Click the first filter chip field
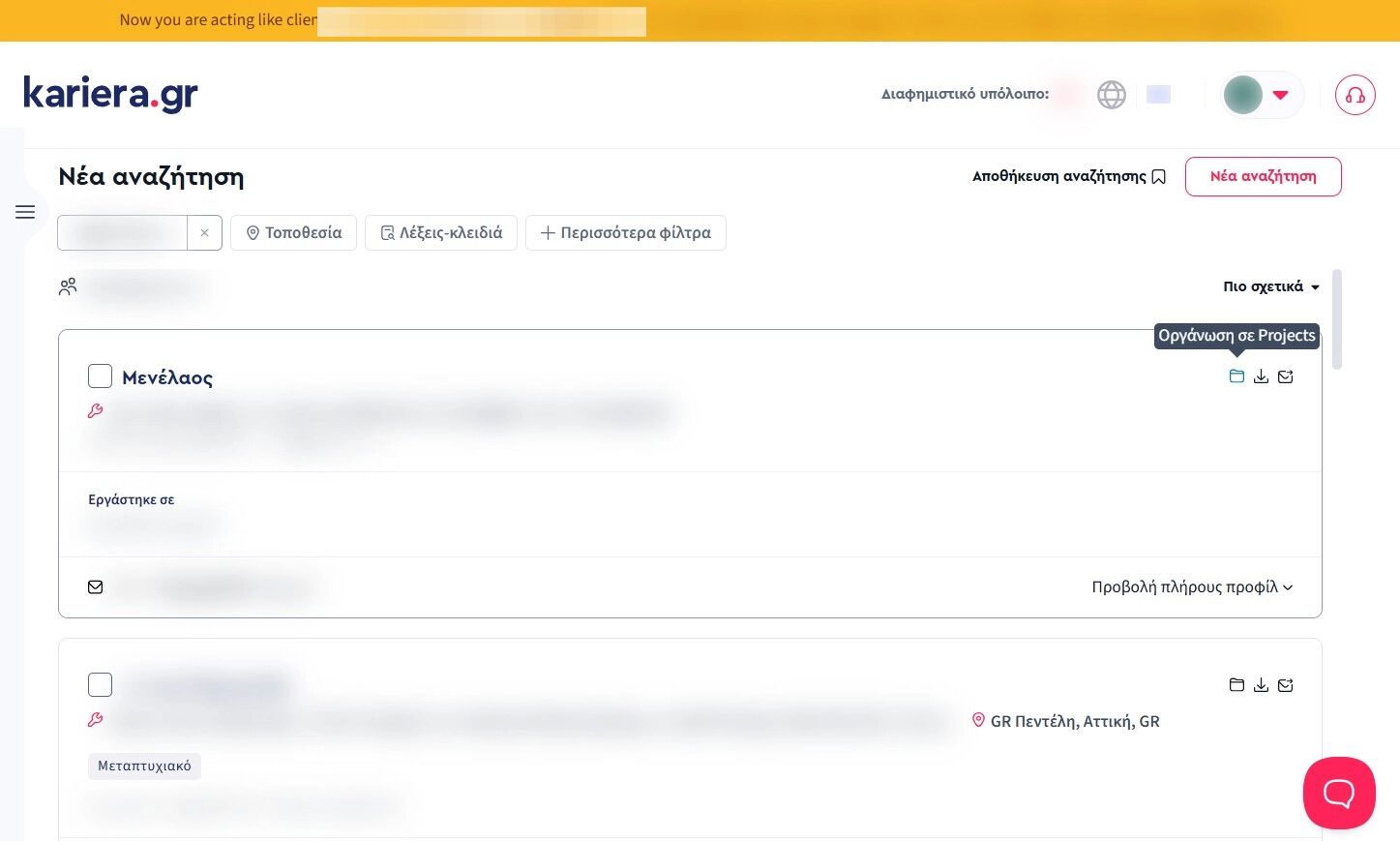This screenshot has width=1400, height=841. coord(122,232)
